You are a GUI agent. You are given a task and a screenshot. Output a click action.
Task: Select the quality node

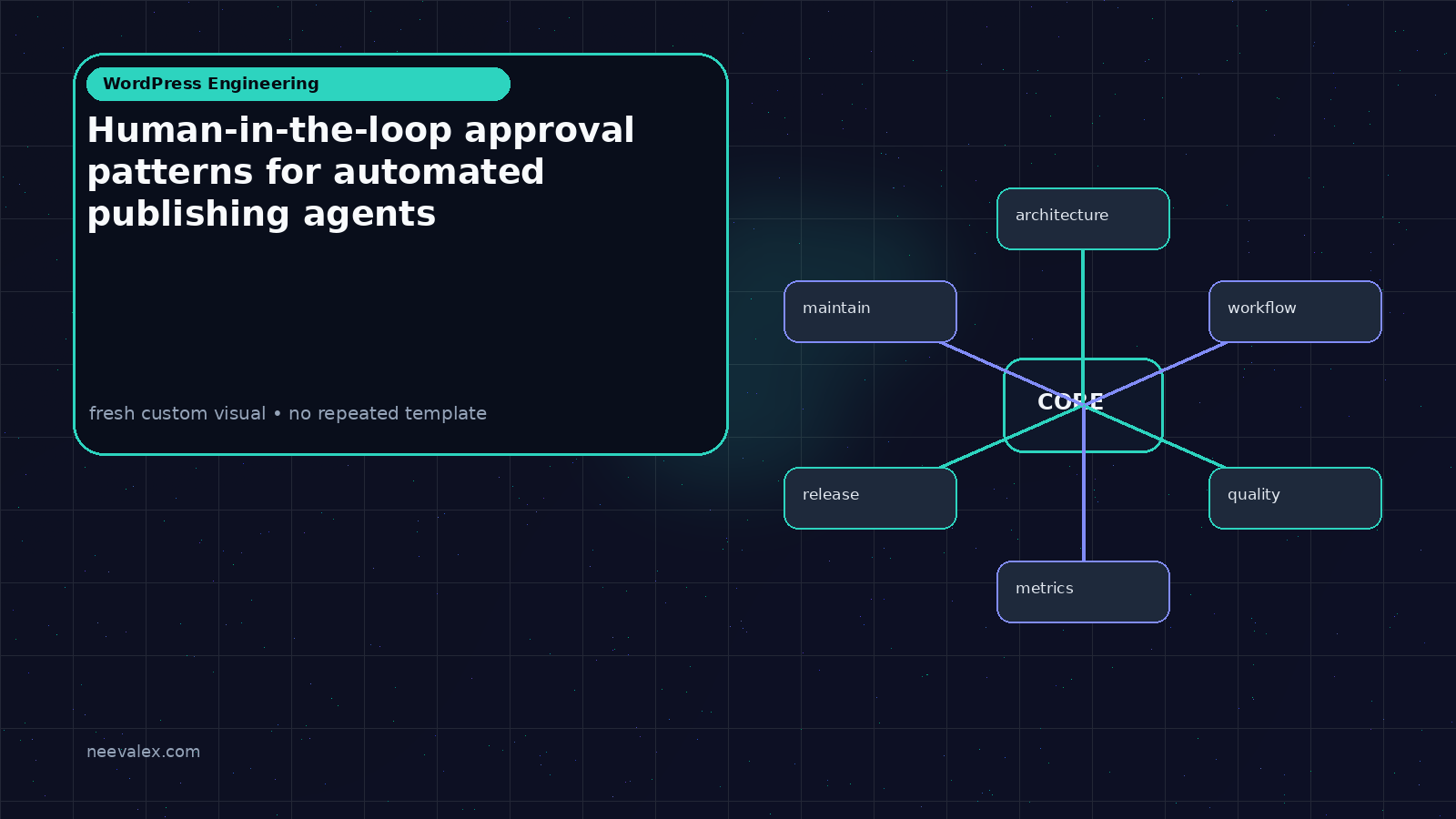(x=1295, y=498)
